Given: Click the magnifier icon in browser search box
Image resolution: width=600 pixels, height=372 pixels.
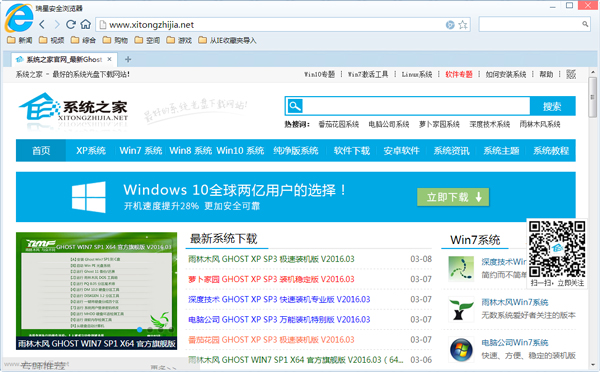Looking at the screenshot, I should [x=585, y=24].
